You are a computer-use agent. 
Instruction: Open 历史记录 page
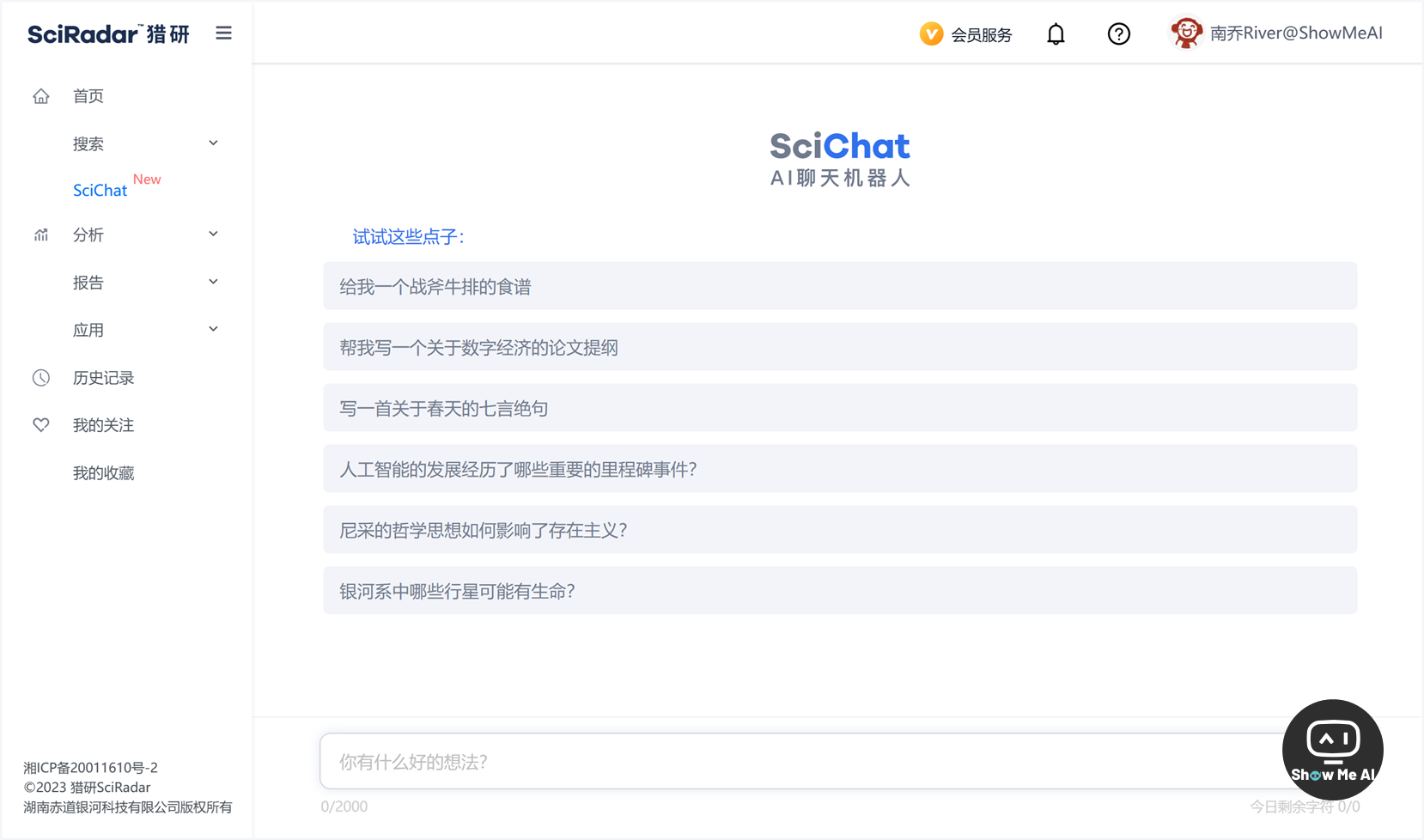point(103,378)
